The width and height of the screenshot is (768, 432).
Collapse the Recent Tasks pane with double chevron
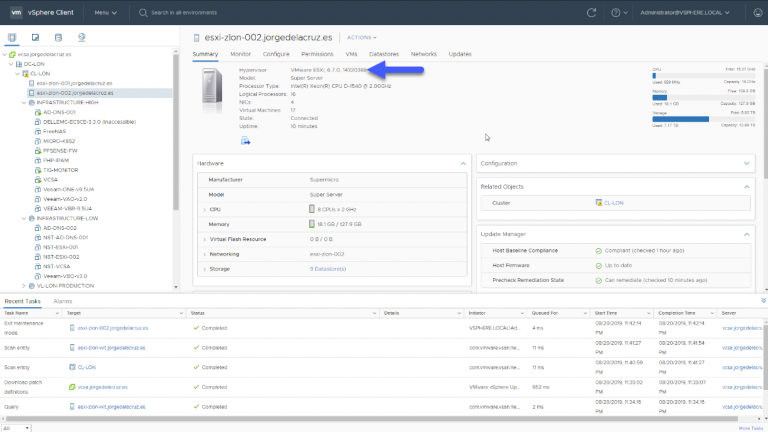[763, 300]
